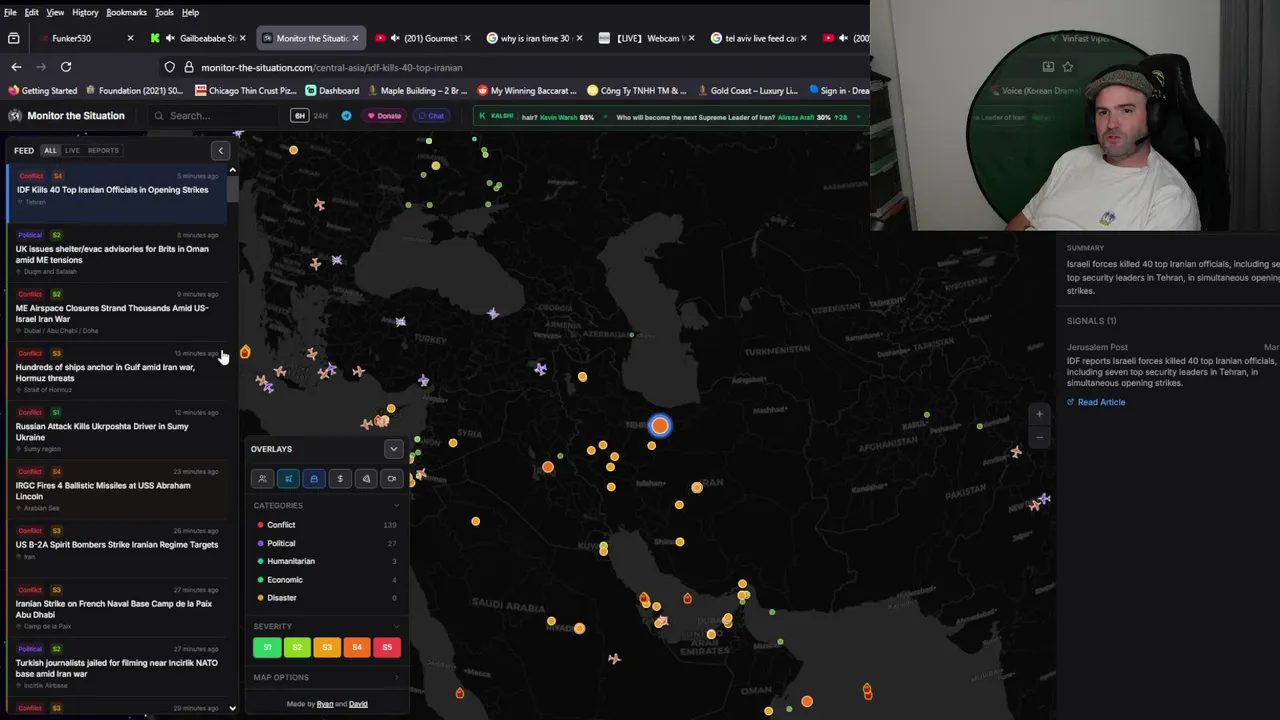Toggle the bases overlay lock icon
The height and width of the screenshot is (720, 1280).
click(x=314, y=479)
